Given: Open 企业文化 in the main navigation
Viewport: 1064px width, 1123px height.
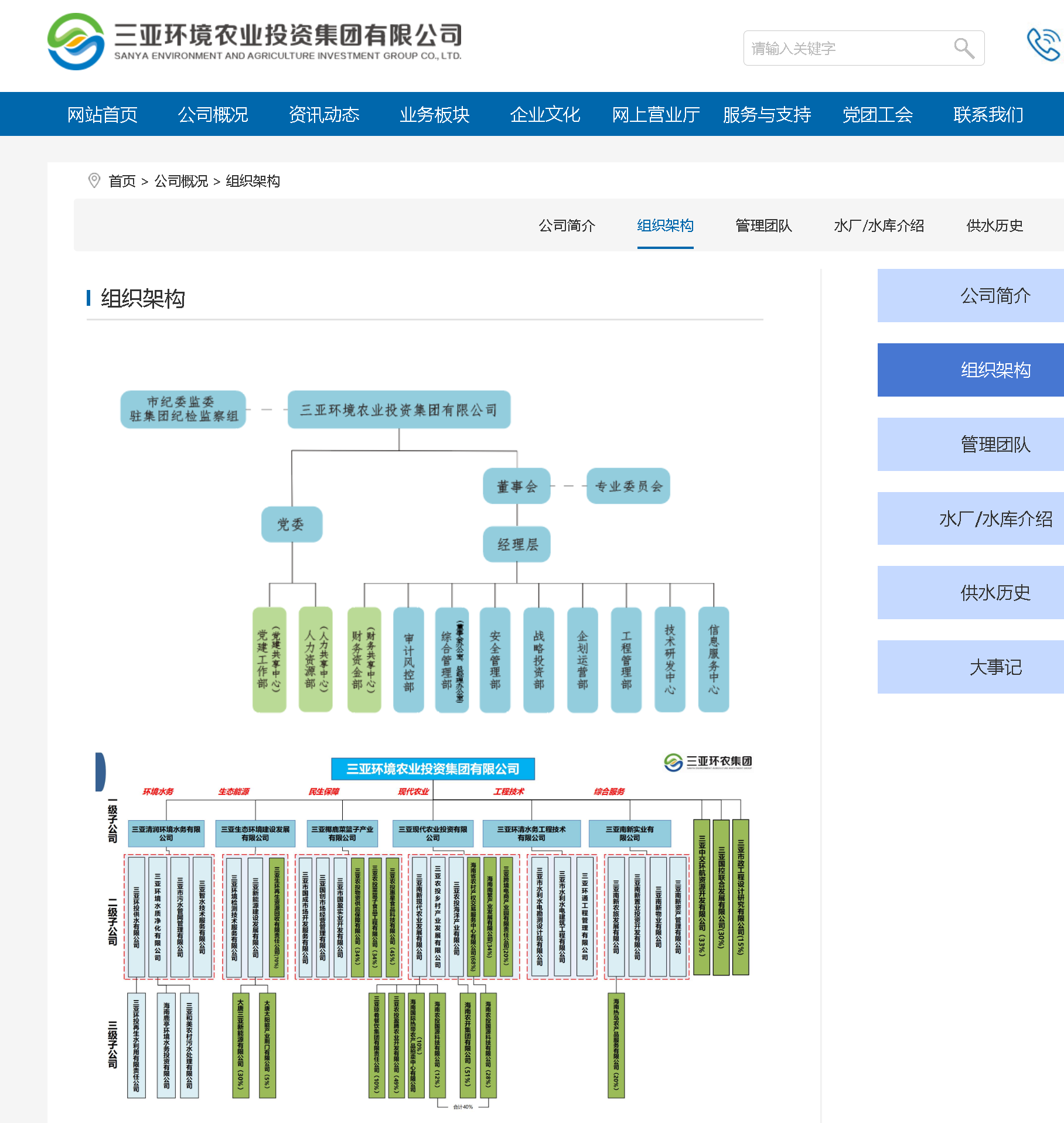Looking at the screenshot, I should pos(545,114).
